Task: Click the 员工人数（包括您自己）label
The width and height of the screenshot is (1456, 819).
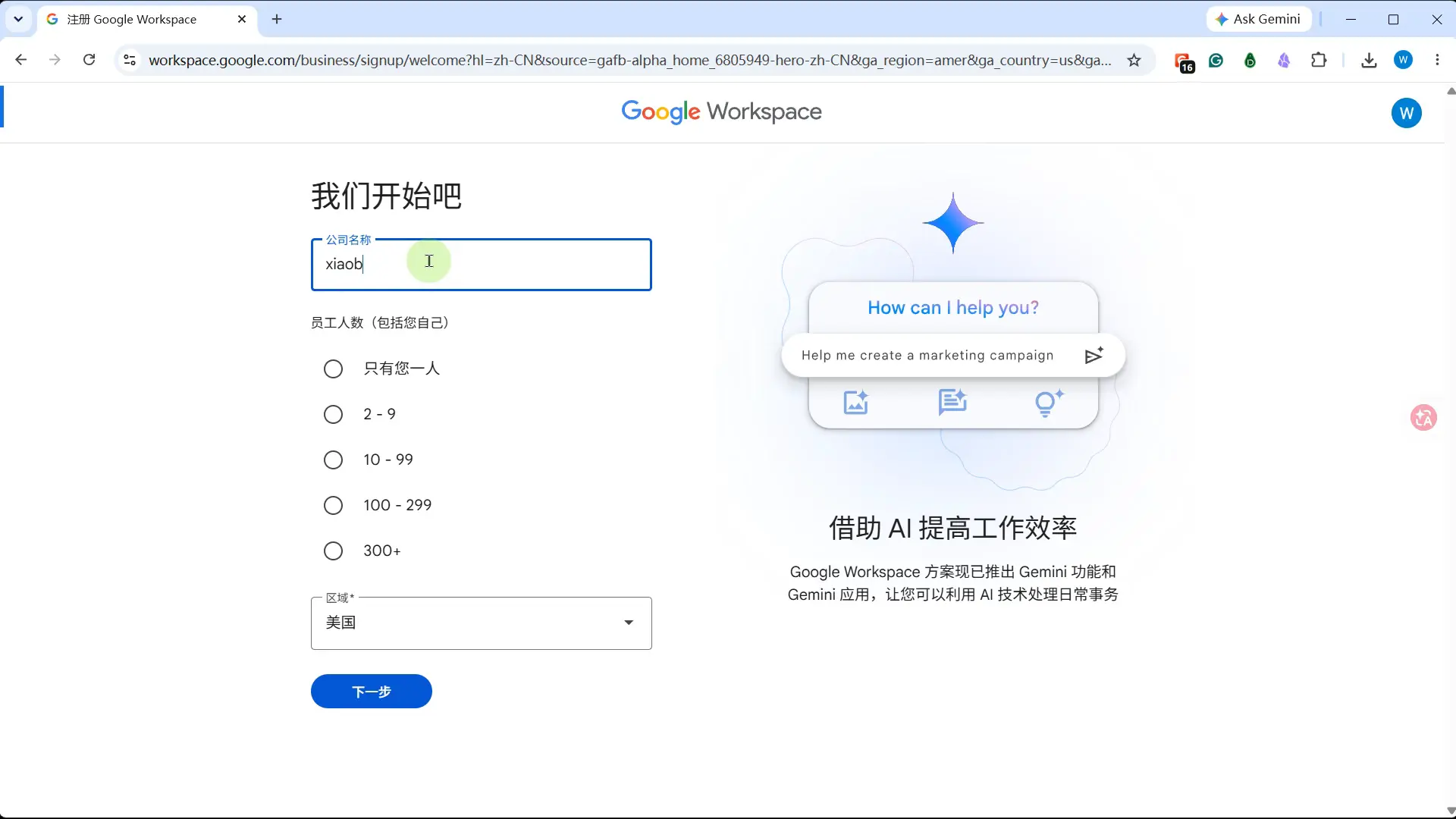Action: [x=380, y=323]
